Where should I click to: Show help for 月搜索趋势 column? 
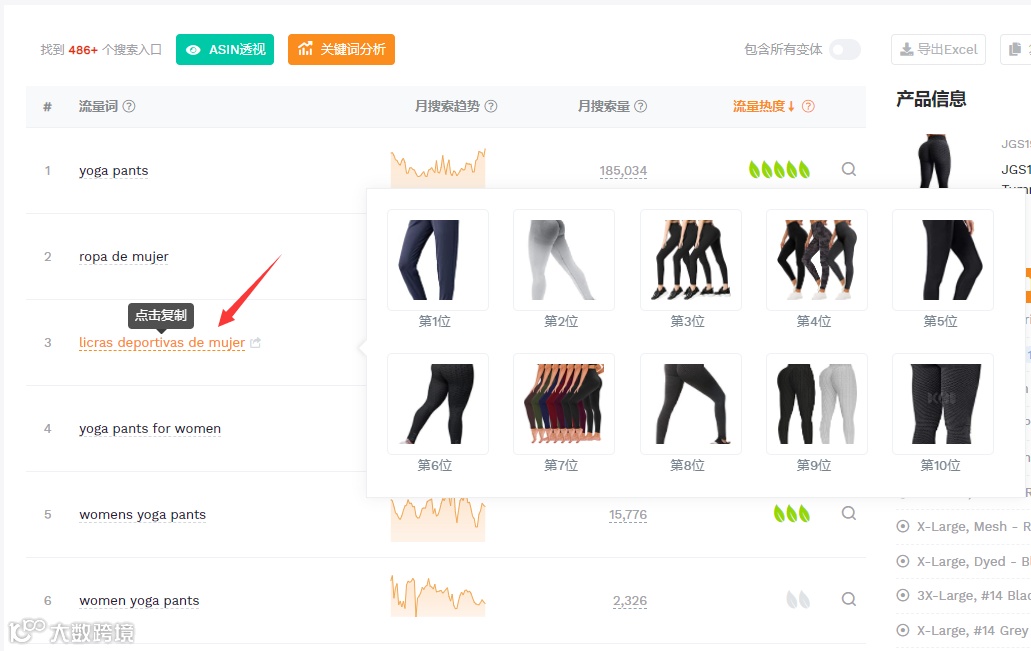[x=491, y=106]
